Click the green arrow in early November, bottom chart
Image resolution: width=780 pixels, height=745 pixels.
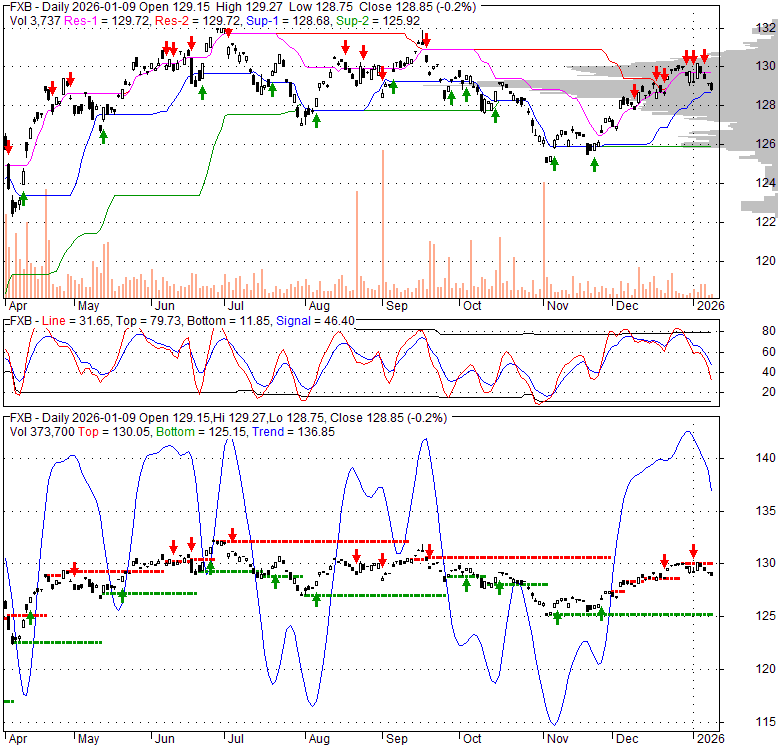(556, 617)
